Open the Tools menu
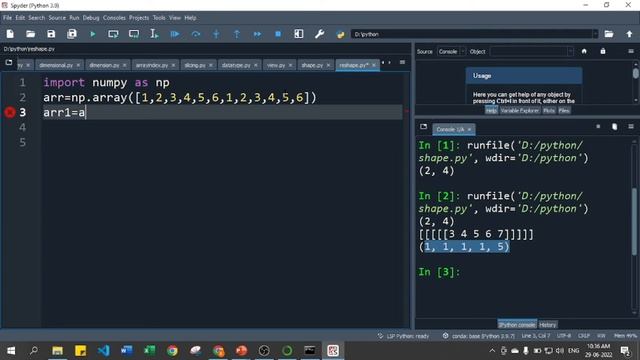This screenshot has width=640, height=360. pos(159,18)
